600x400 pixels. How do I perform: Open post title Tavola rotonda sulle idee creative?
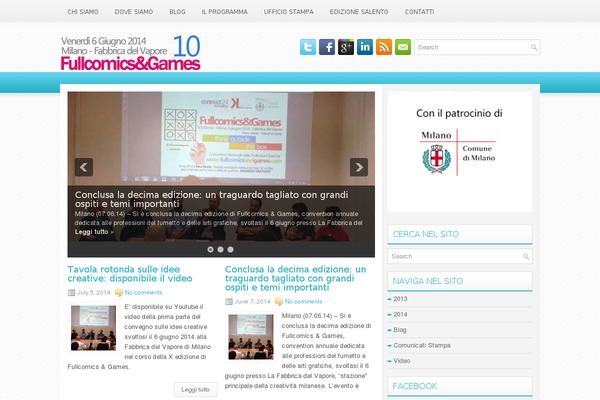pyautogui.click(x=130, y=274)
